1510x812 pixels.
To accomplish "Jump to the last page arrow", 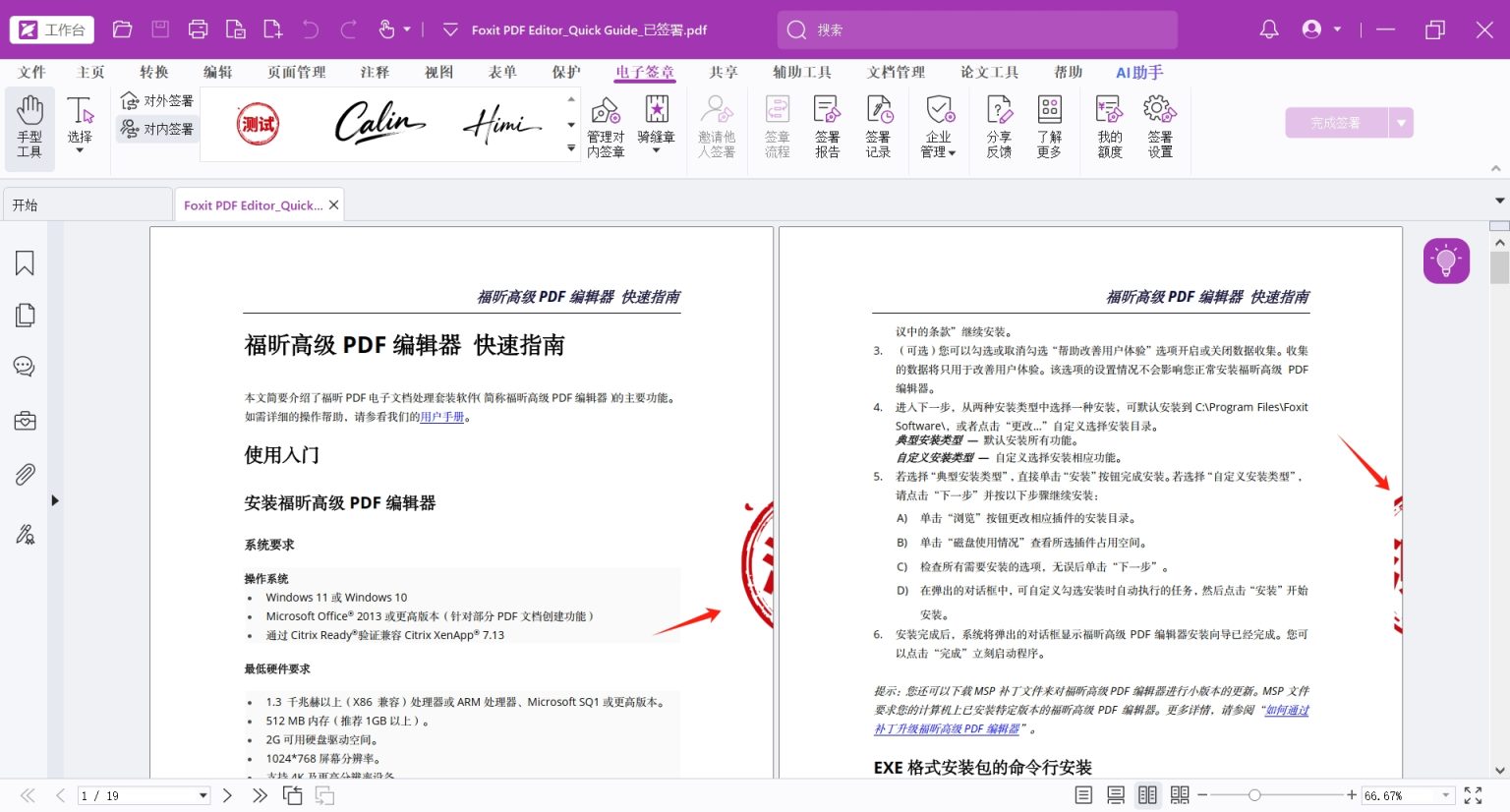I will [260, 795].
